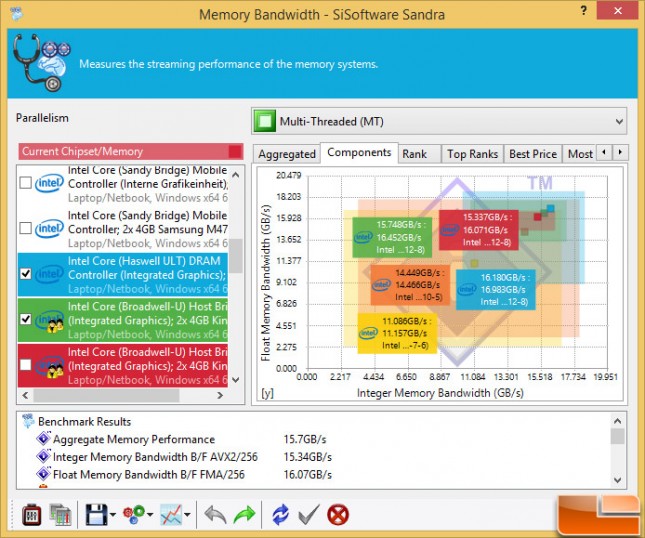Switch to the Aggregated tab
The image size is (645, 538).
[287, 154]
